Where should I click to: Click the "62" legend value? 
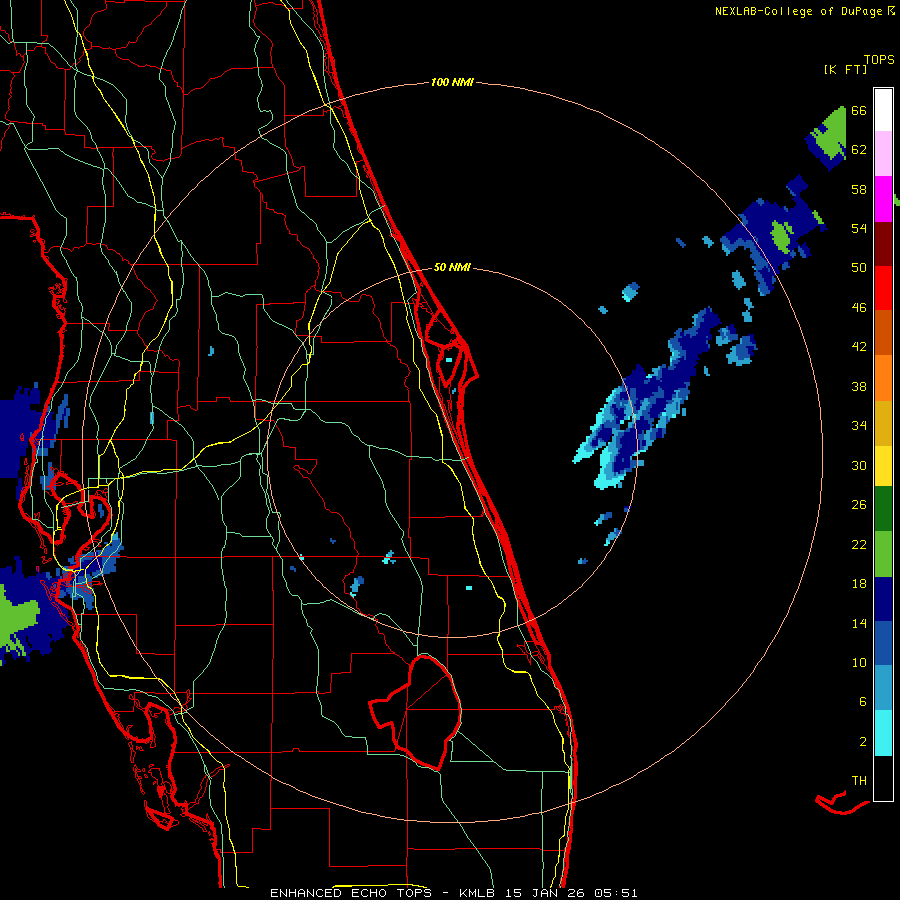click(x=859, y=149)
